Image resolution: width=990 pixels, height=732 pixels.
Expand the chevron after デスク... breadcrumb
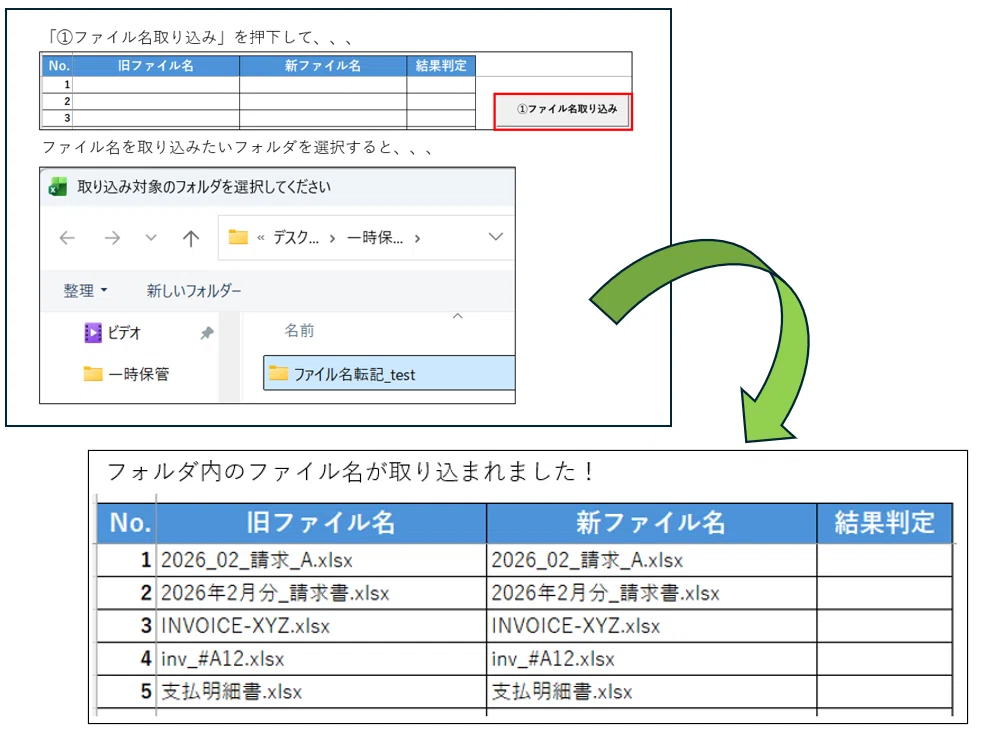coord(332,238)
